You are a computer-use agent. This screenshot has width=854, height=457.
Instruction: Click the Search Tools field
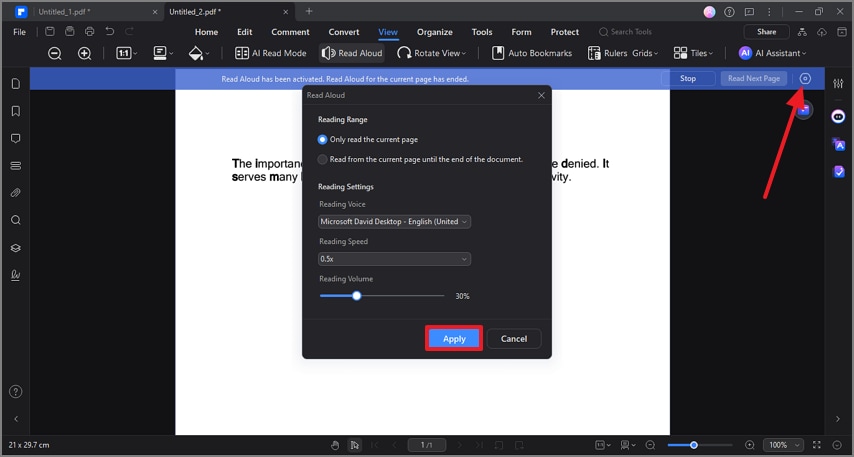[x=625, y=32]
